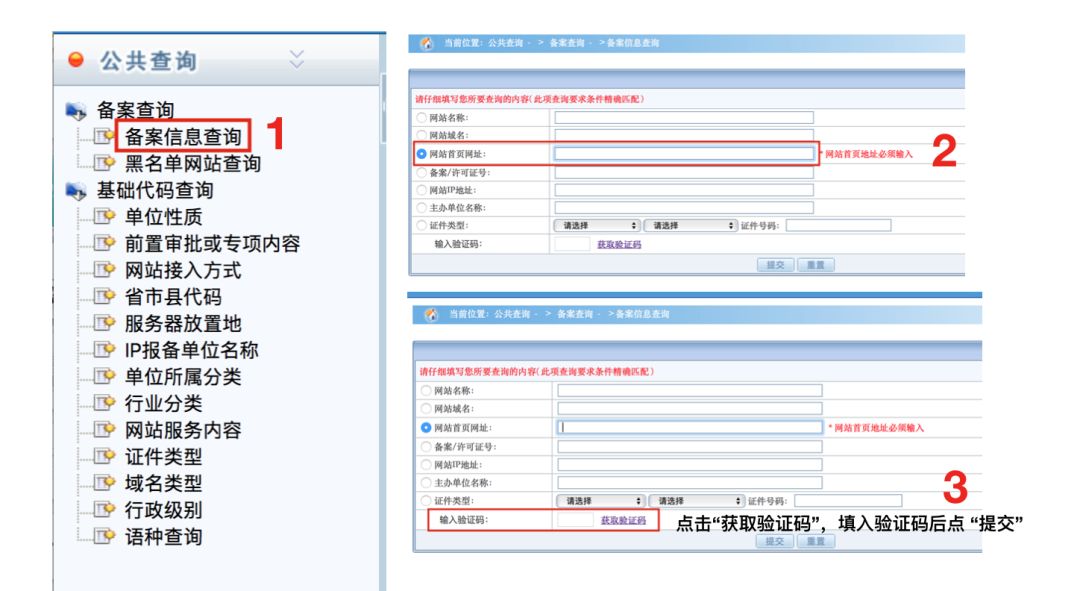This screenshot has height=591, width=1080.
Task: Focus 输入验证码 box in the lower form
Action: 575,520
